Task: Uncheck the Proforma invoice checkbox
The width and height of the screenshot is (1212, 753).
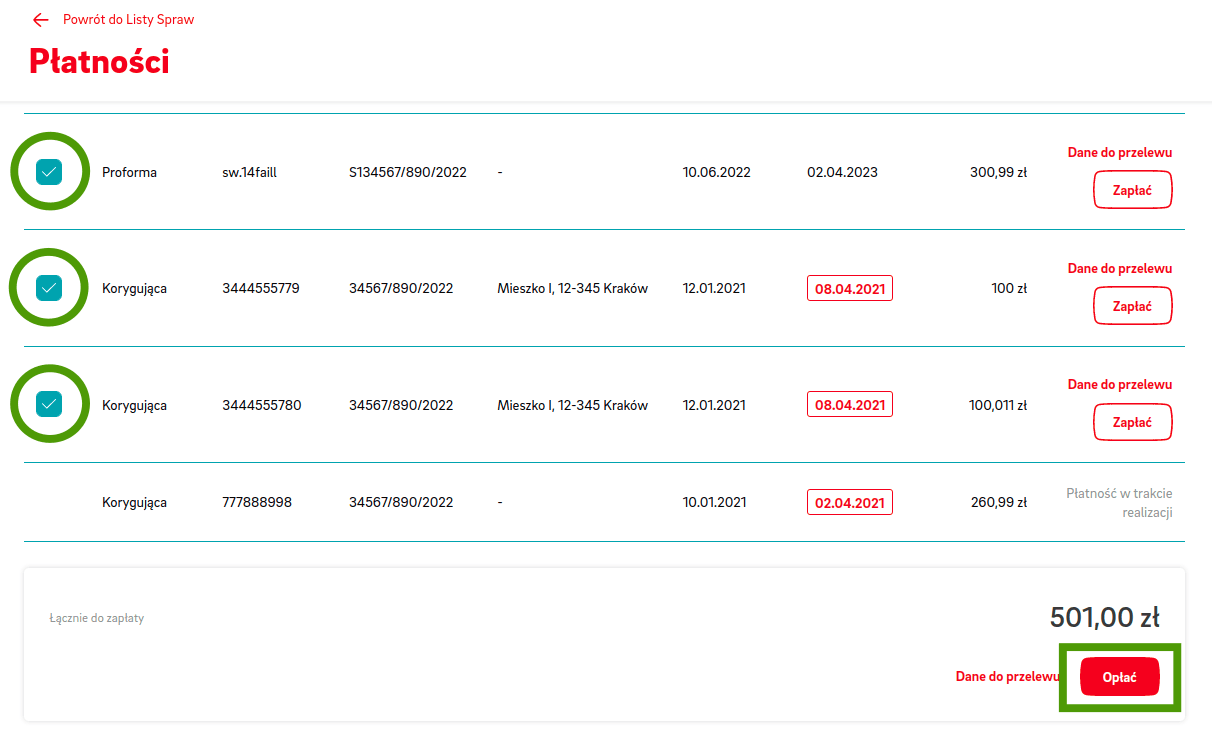Action: [49, 172]
